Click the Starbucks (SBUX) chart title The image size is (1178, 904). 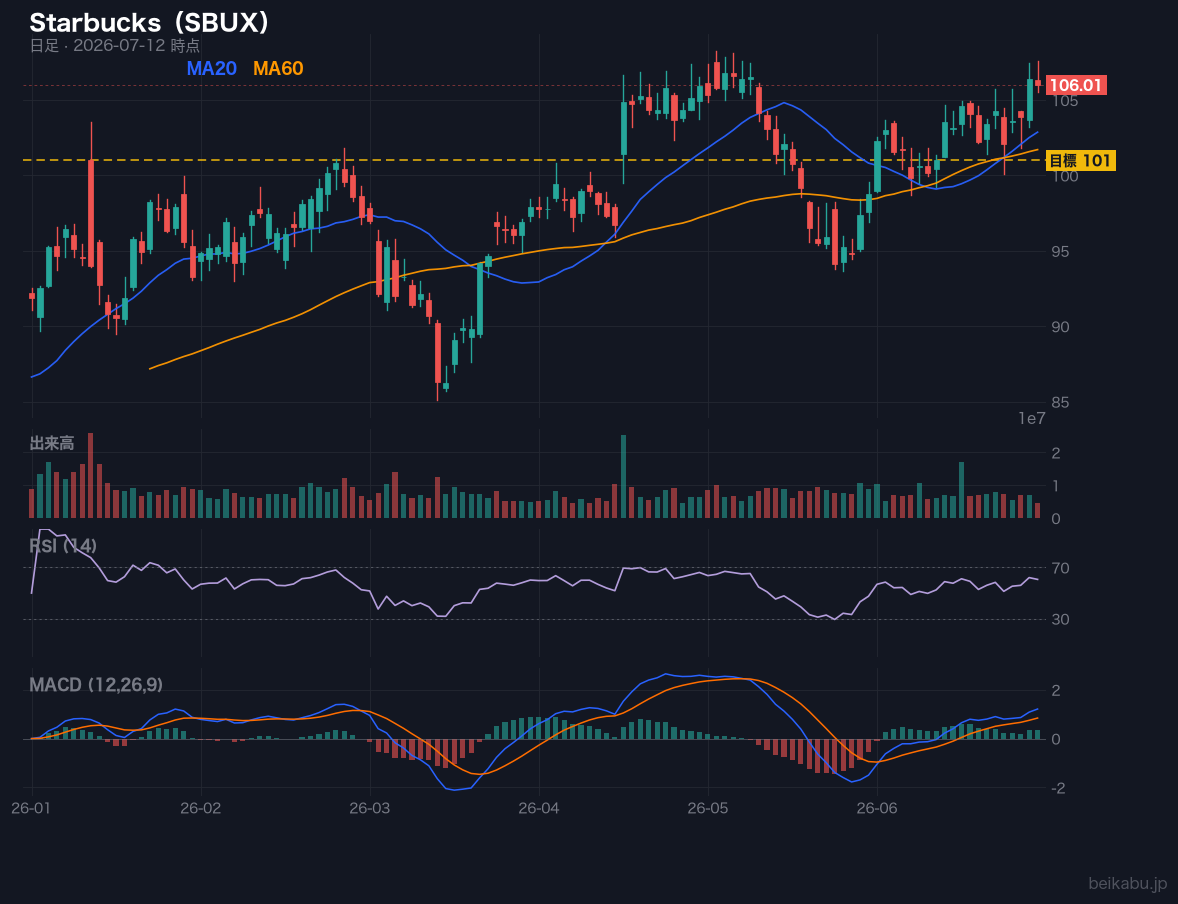coord(149,23)
